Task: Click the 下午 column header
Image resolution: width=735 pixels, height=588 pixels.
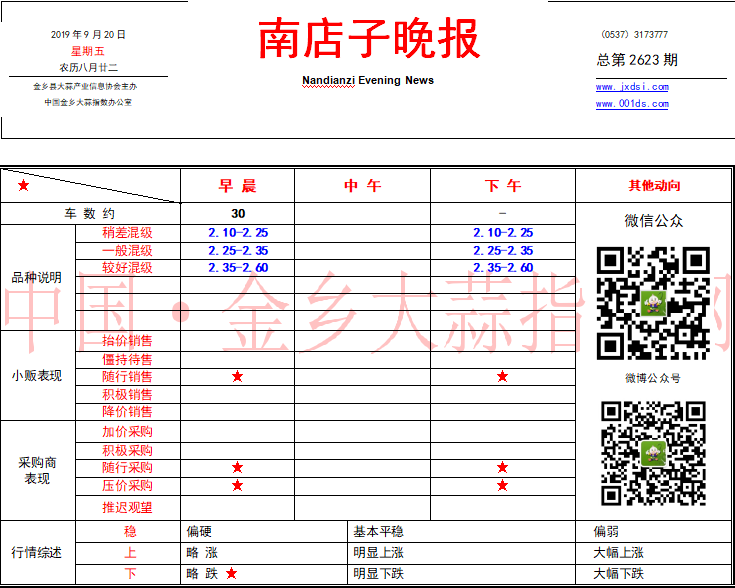Action: pyautogui.click(x=503, y=186)
